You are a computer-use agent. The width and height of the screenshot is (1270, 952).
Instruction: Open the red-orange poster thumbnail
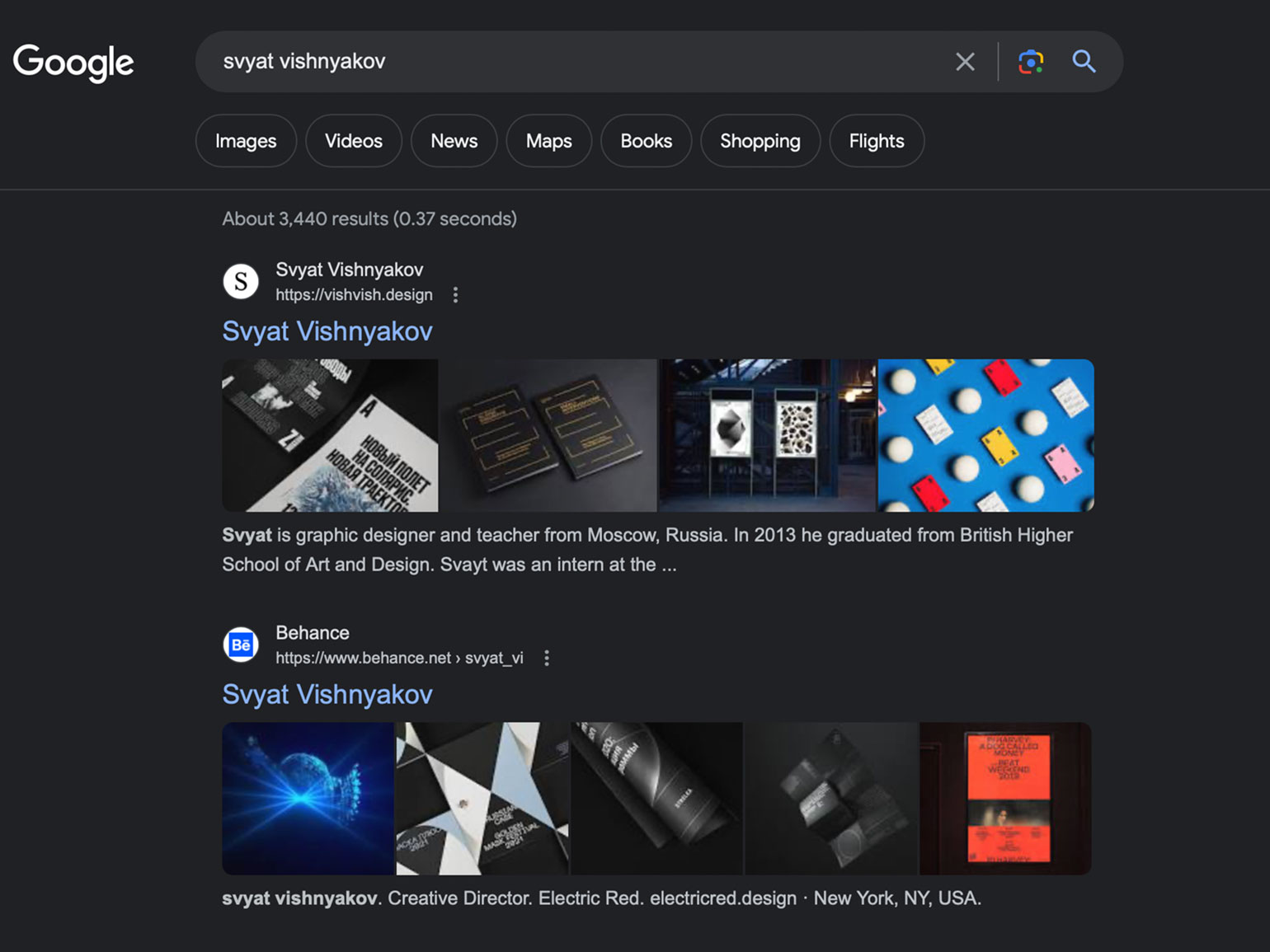[1006, 798]
